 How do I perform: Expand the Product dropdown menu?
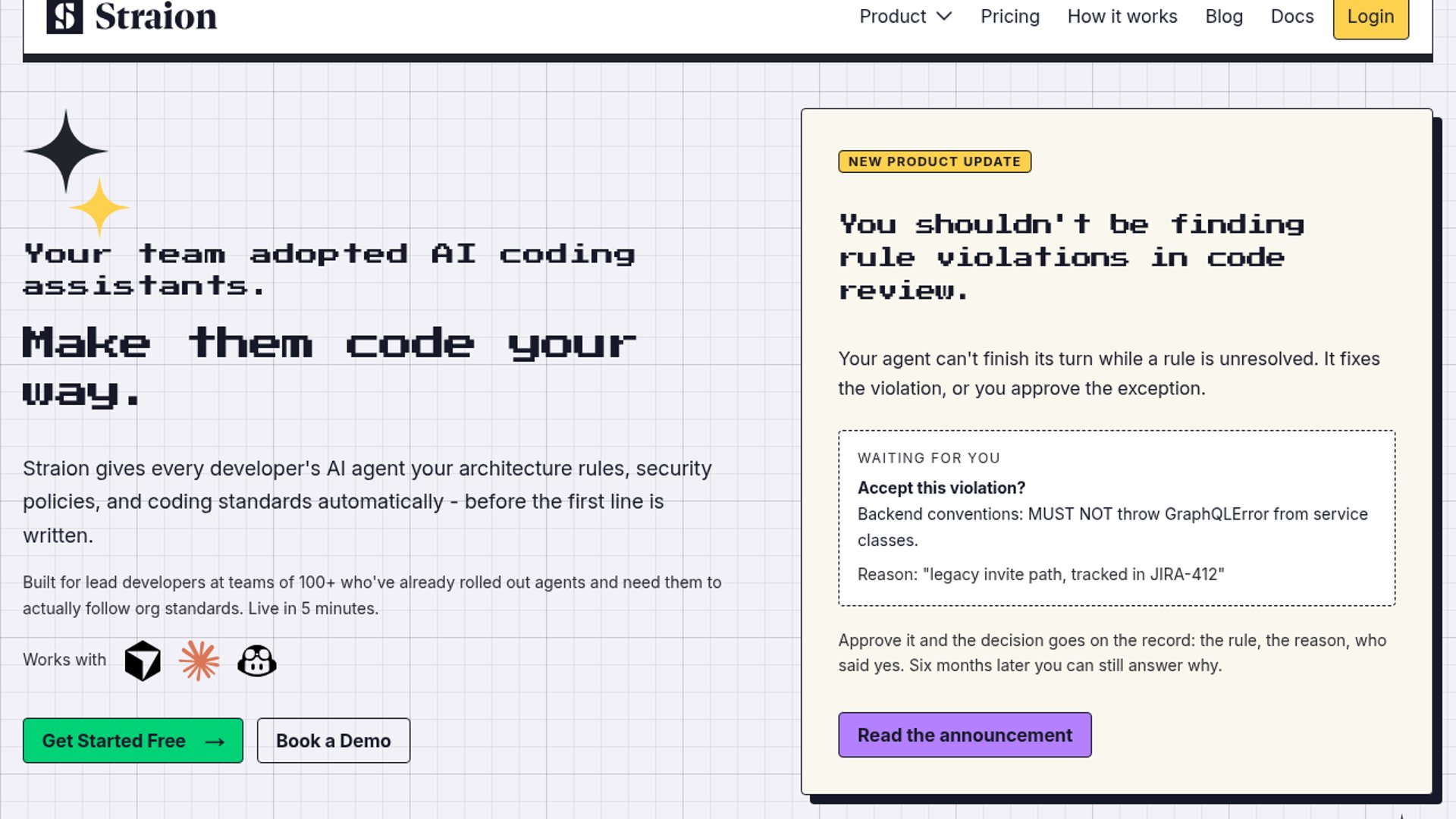905,16
